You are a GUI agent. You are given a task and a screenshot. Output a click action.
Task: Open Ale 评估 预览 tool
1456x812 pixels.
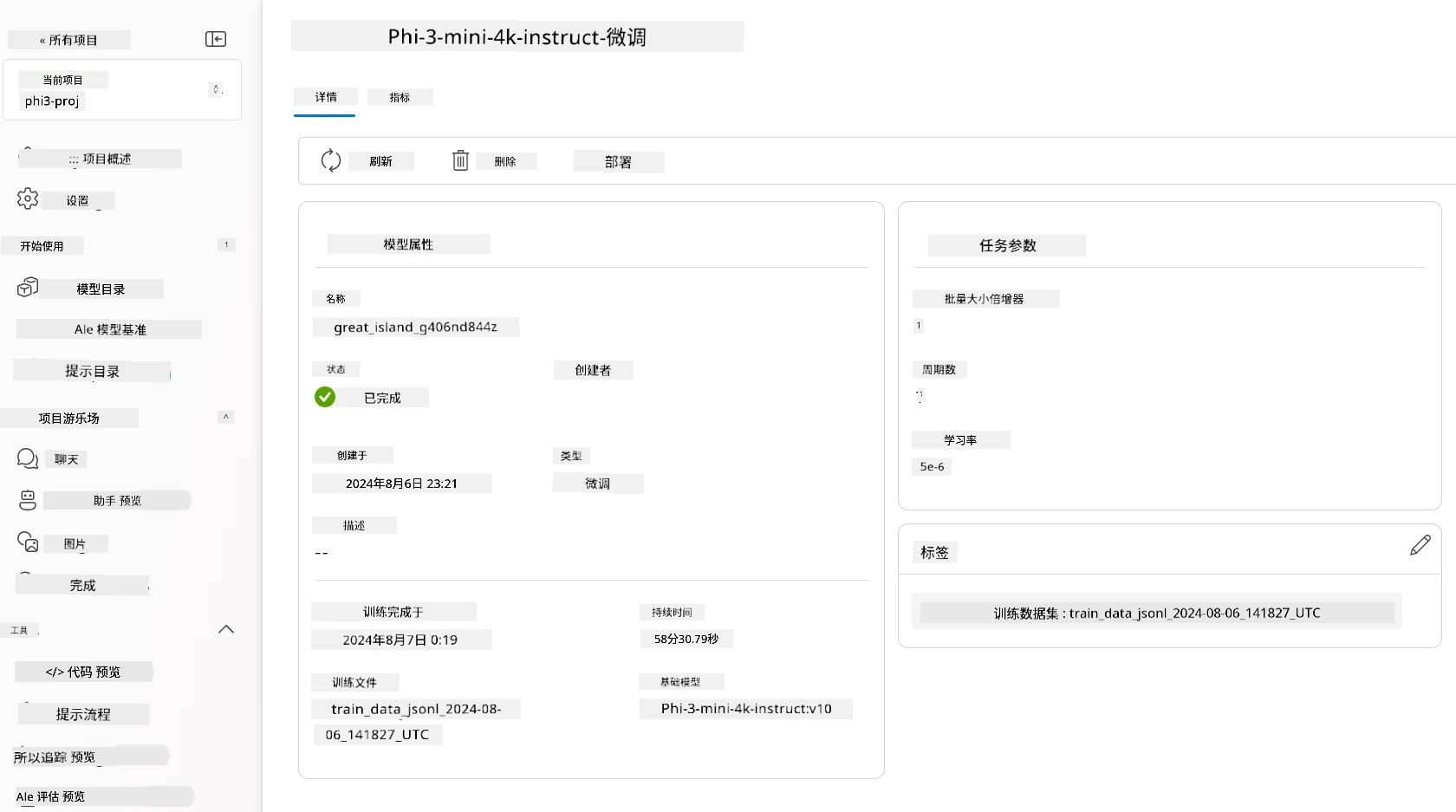(x=103, y=796)
